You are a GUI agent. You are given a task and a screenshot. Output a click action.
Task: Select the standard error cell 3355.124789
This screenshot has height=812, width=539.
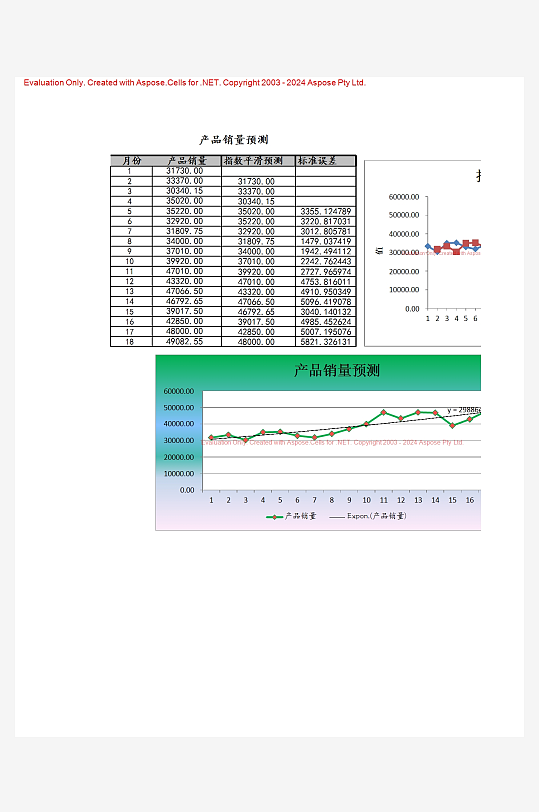tap(326, 211)
